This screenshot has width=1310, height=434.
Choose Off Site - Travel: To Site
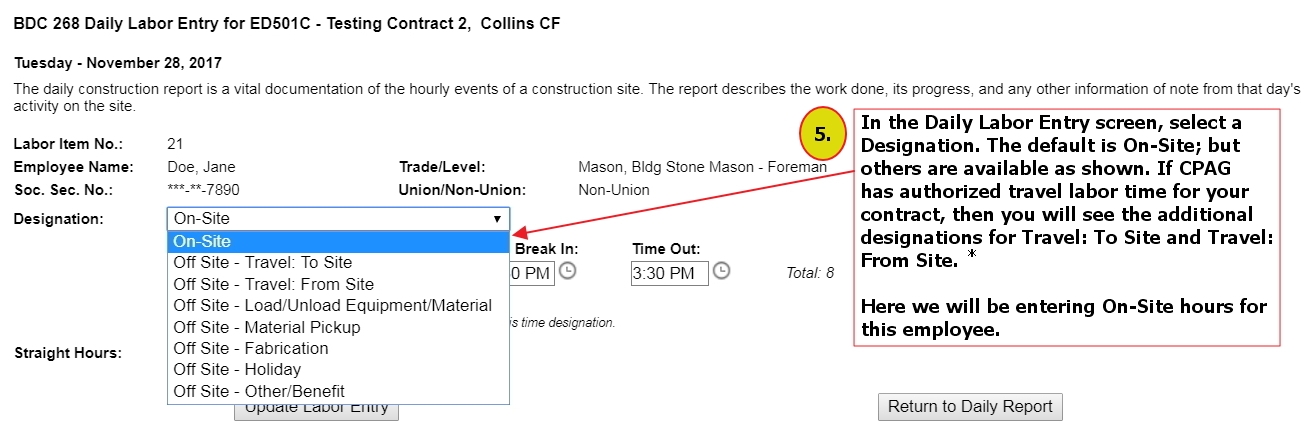point(263,263)
